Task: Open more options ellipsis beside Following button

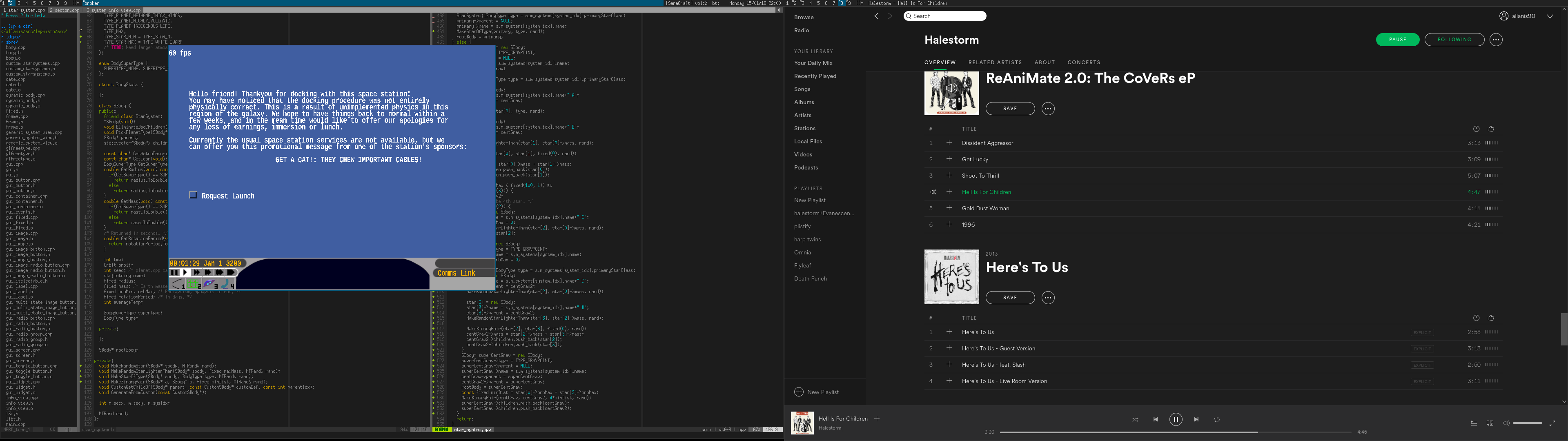Action: tap(1496, 40)
